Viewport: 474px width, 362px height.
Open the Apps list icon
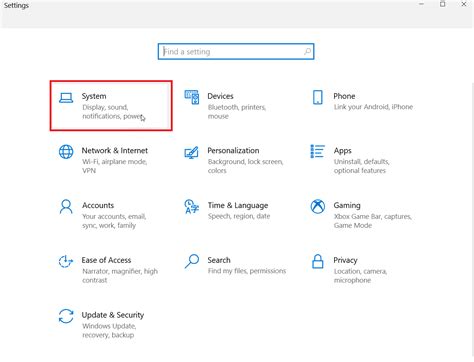318,151
